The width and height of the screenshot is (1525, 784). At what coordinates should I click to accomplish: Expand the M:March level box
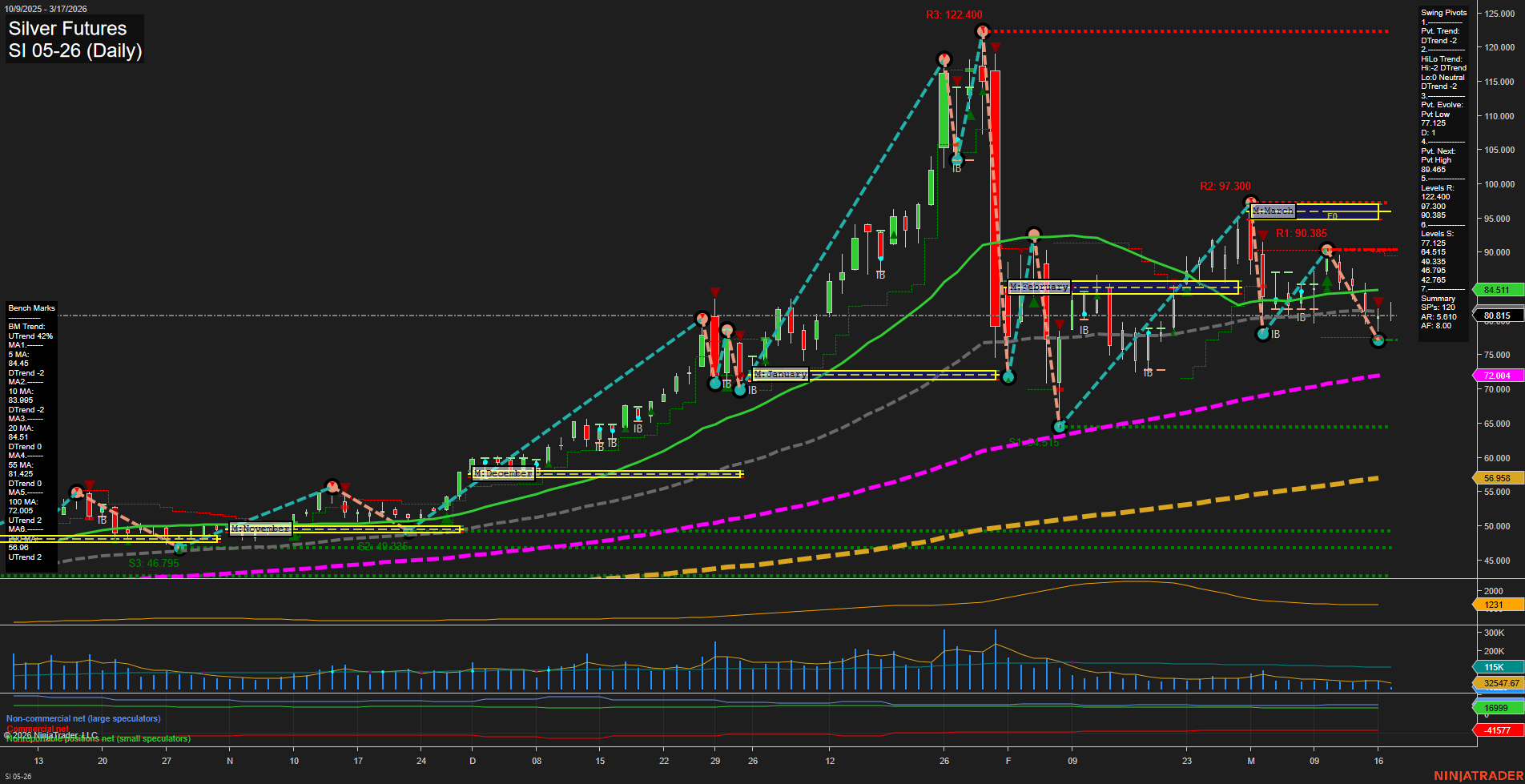pyautogui.click(x=1273, y=211)
